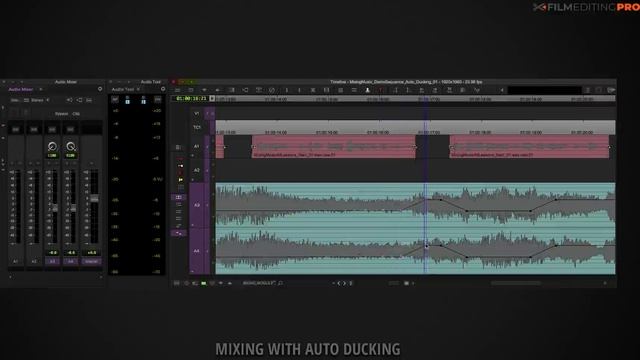
Task: Click the PH button in Audio Tool
Action: (x=158, y=100)
